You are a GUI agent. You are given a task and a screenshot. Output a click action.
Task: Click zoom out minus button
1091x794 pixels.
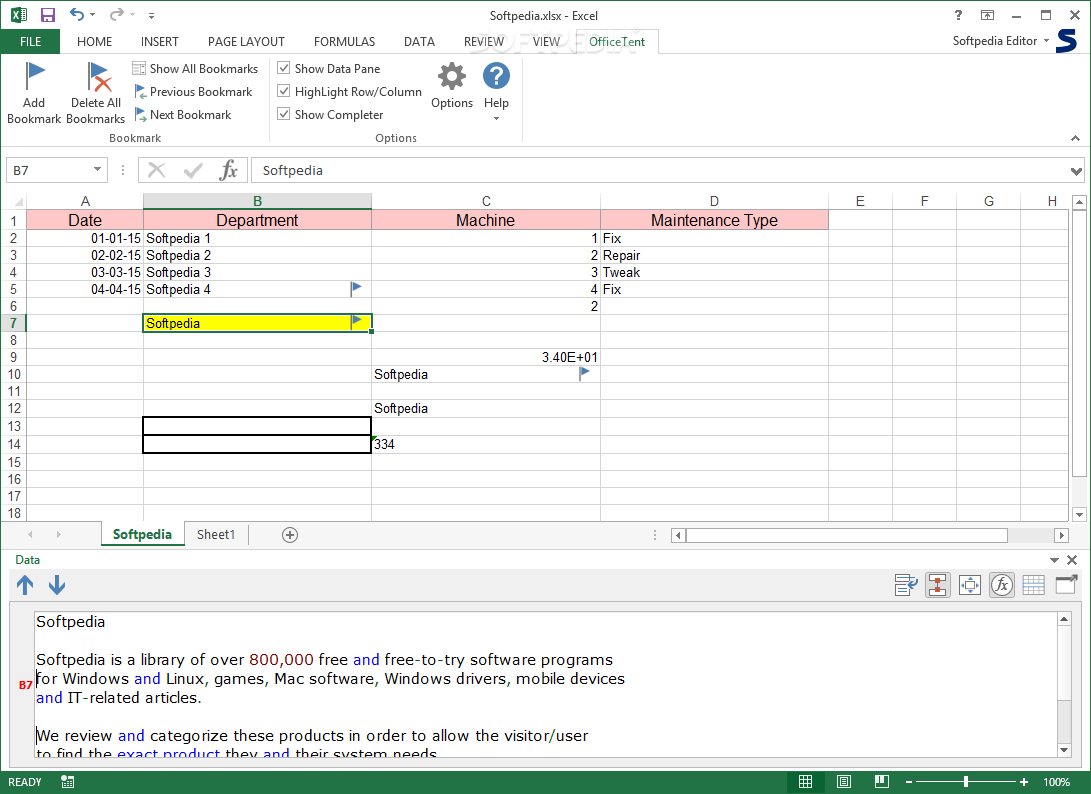click(908, 782)
